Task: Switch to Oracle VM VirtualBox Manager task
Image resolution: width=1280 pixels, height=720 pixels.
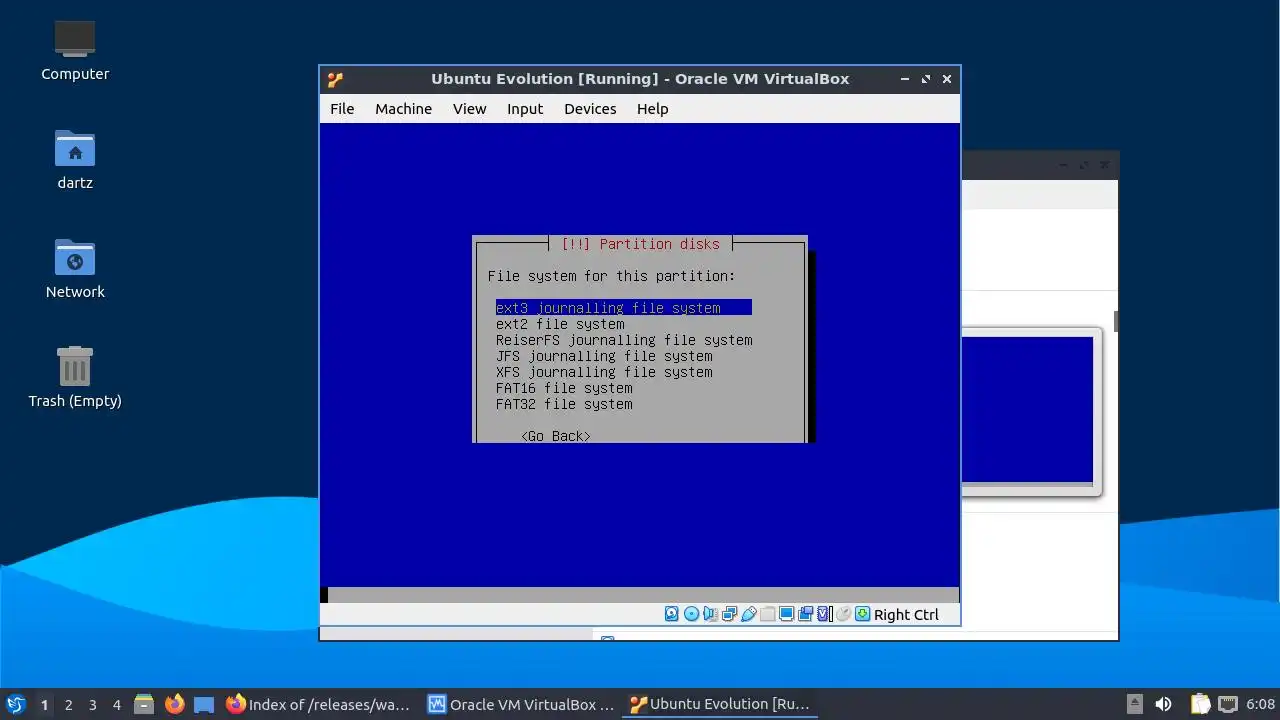Action: coord(521,704)
